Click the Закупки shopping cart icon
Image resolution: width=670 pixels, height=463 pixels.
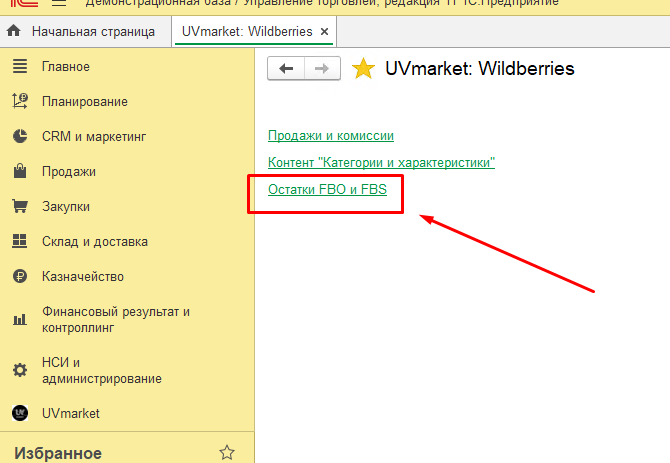pyautogui.click(x=20, y=206)
